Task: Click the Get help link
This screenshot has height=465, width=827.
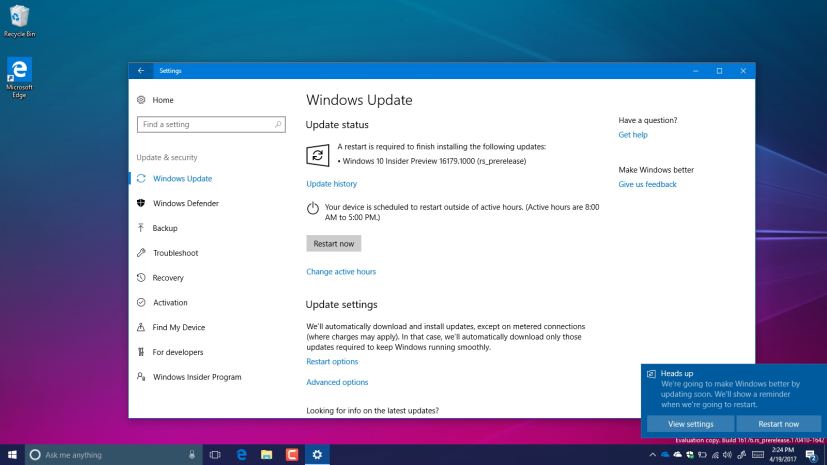Action: [x=633, y=134]
